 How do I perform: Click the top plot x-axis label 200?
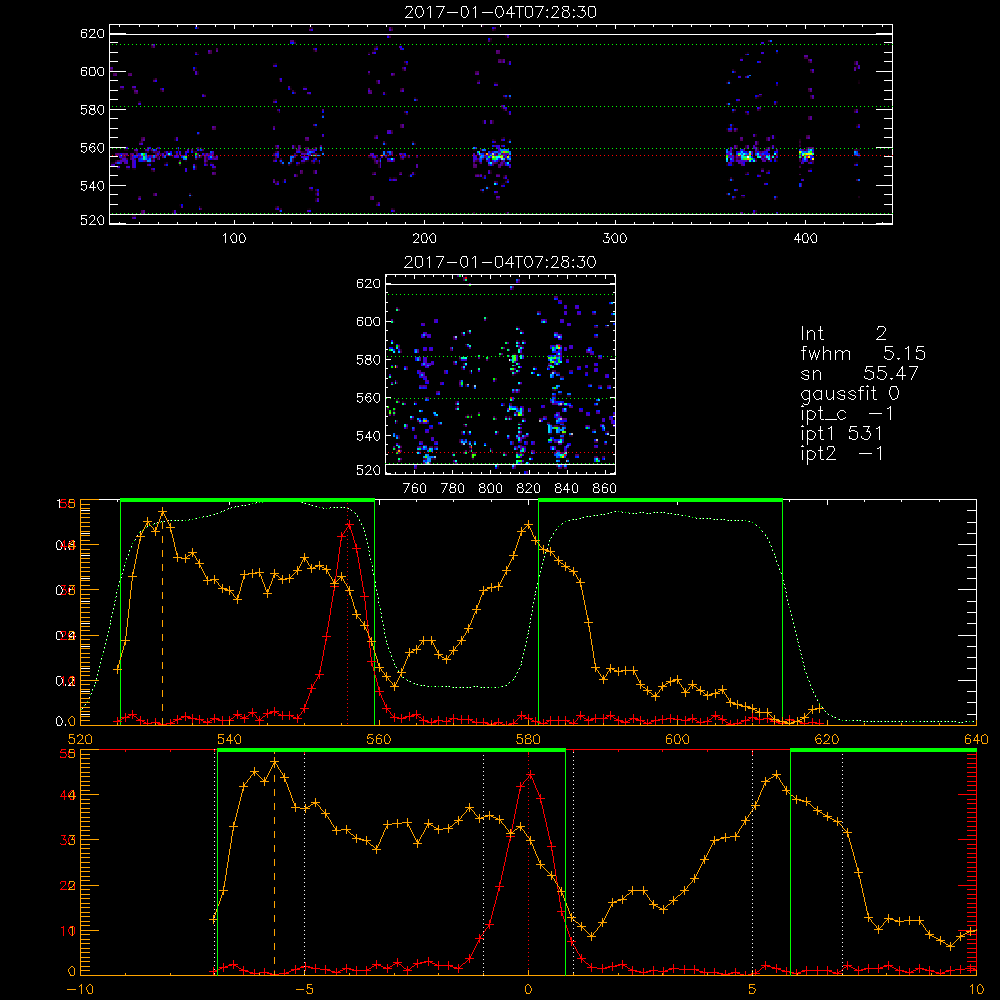click(x=424, y=239)
